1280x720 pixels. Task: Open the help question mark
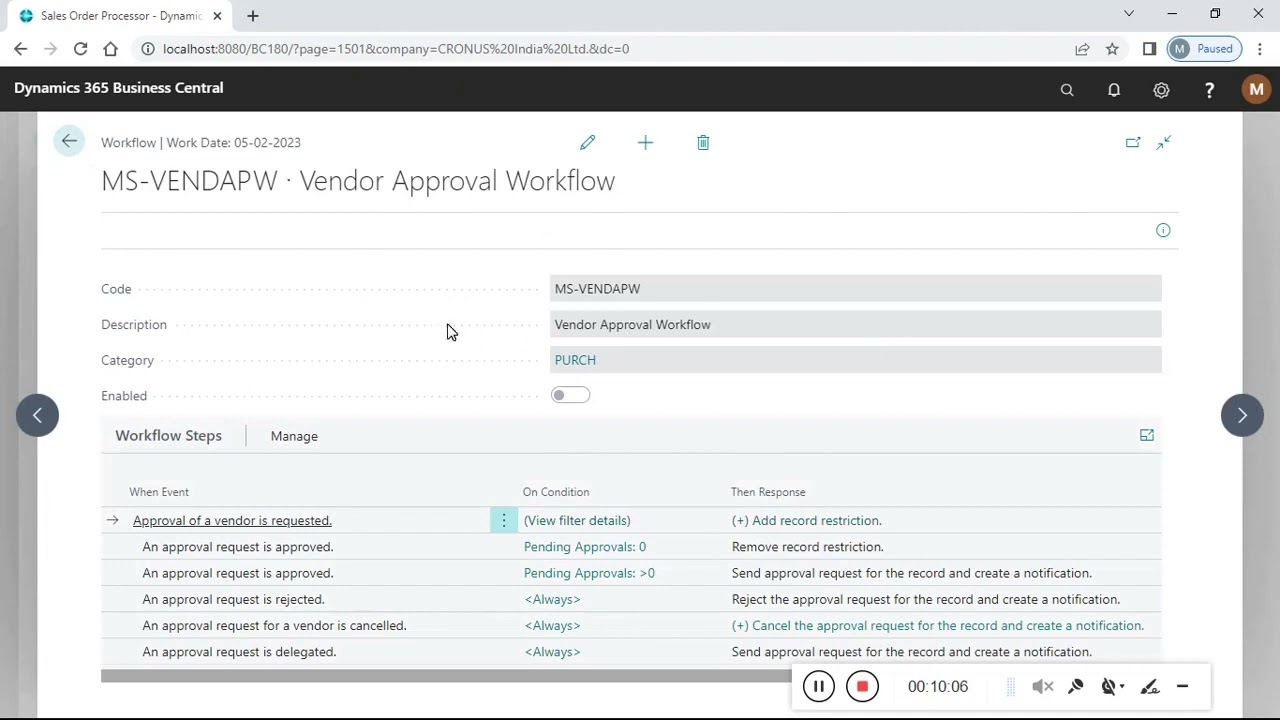[1209, 90]
